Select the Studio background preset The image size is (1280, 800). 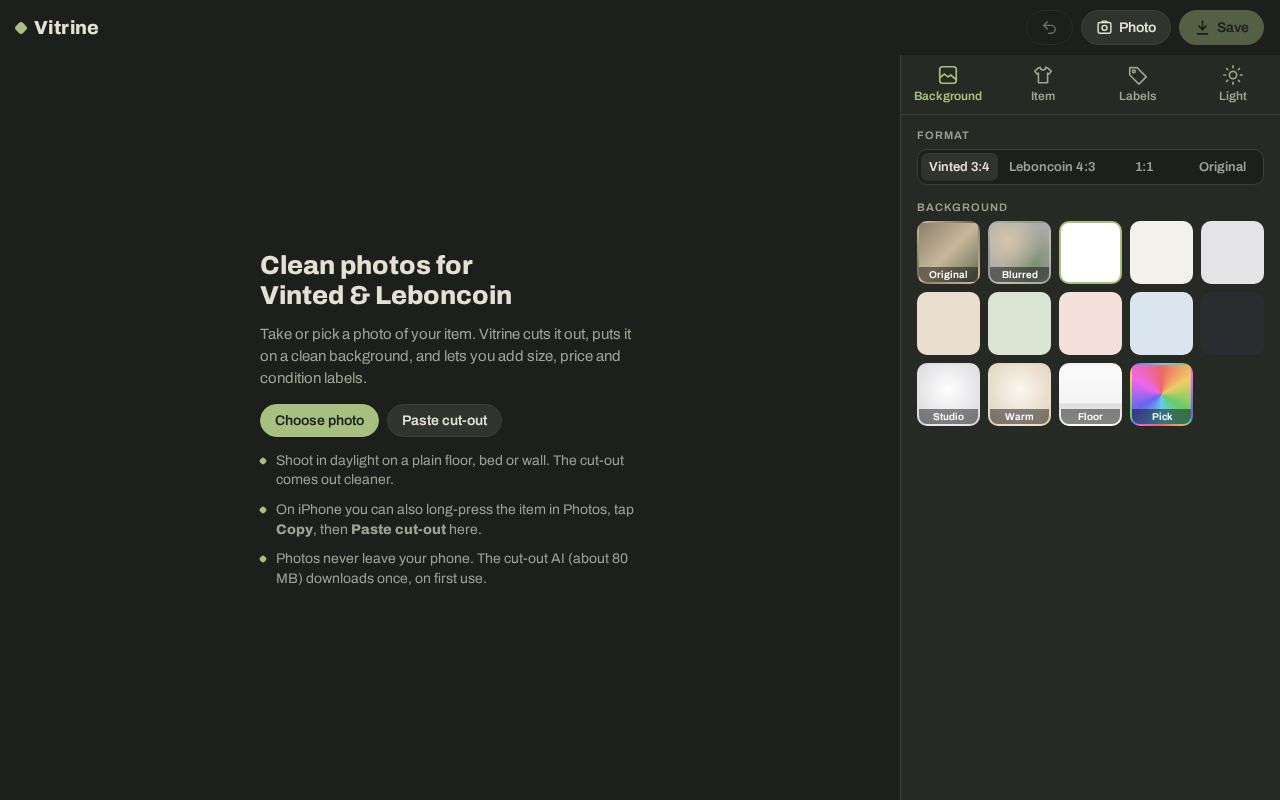[x=948, y=394]
